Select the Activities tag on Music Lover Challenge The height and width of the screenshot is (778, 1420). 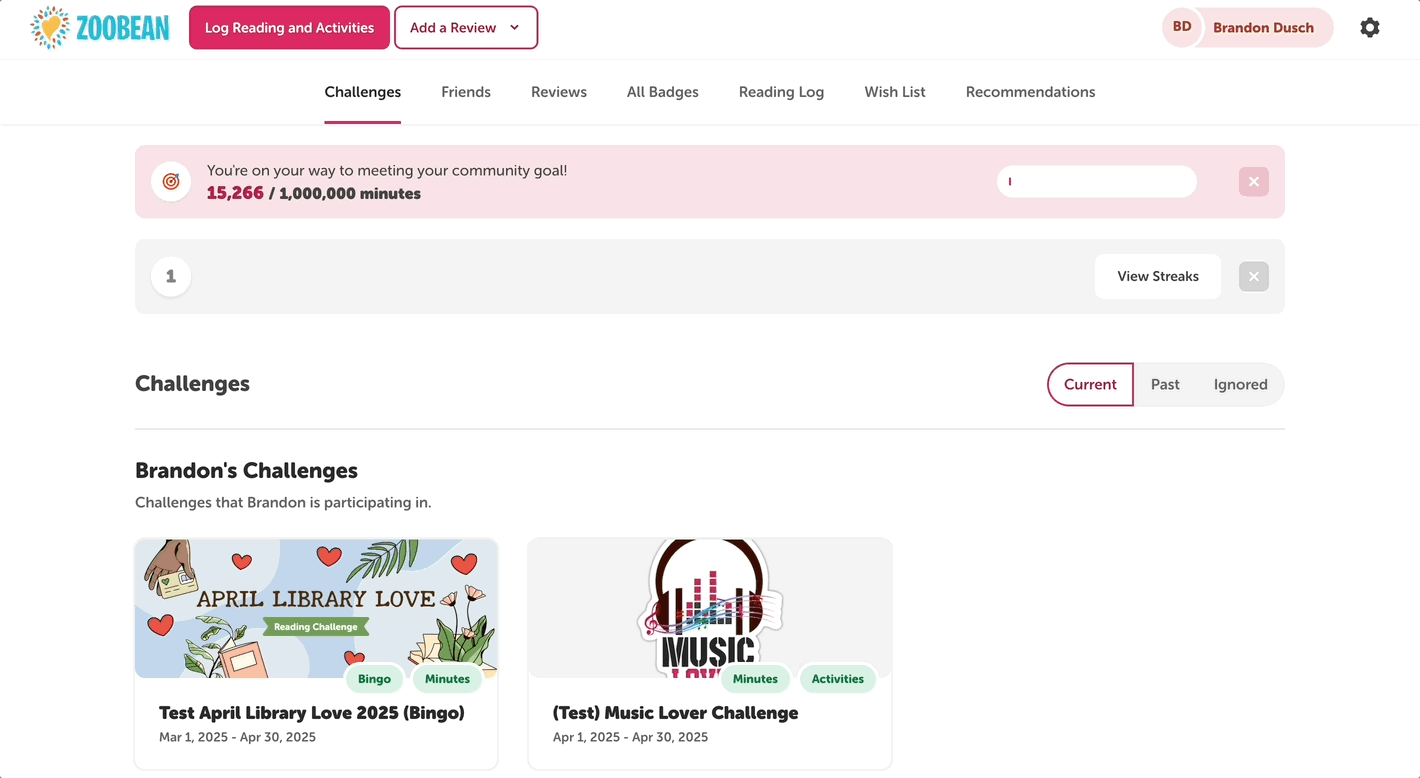(837, 678)
